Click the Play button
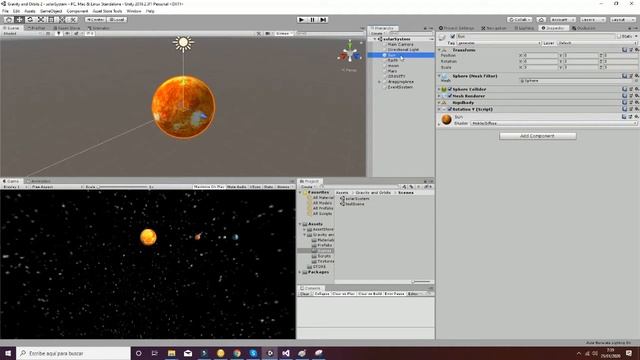 click(301, 20)
